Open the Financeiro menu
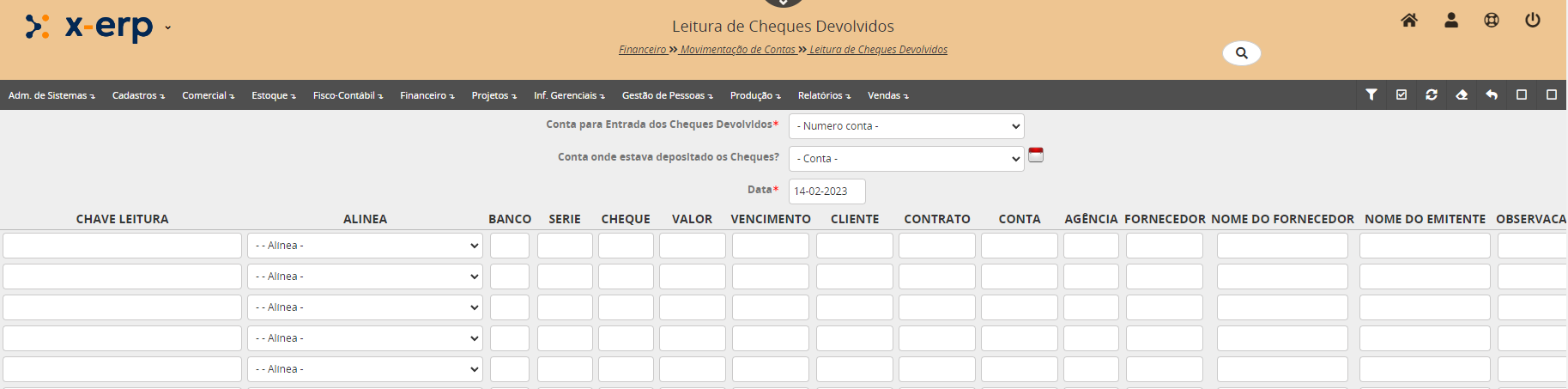The width and height of the screenshot is (1568, 389). (427, 95)
